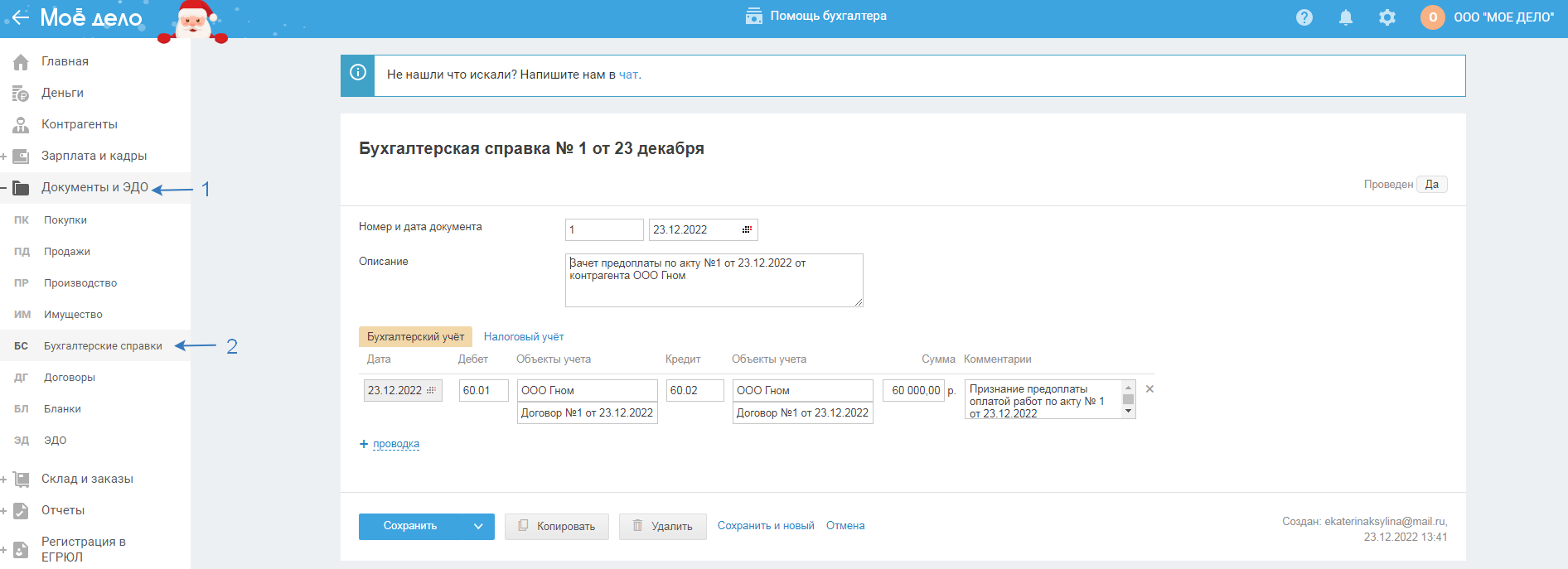Click the Копировать button

click(557, 526)
